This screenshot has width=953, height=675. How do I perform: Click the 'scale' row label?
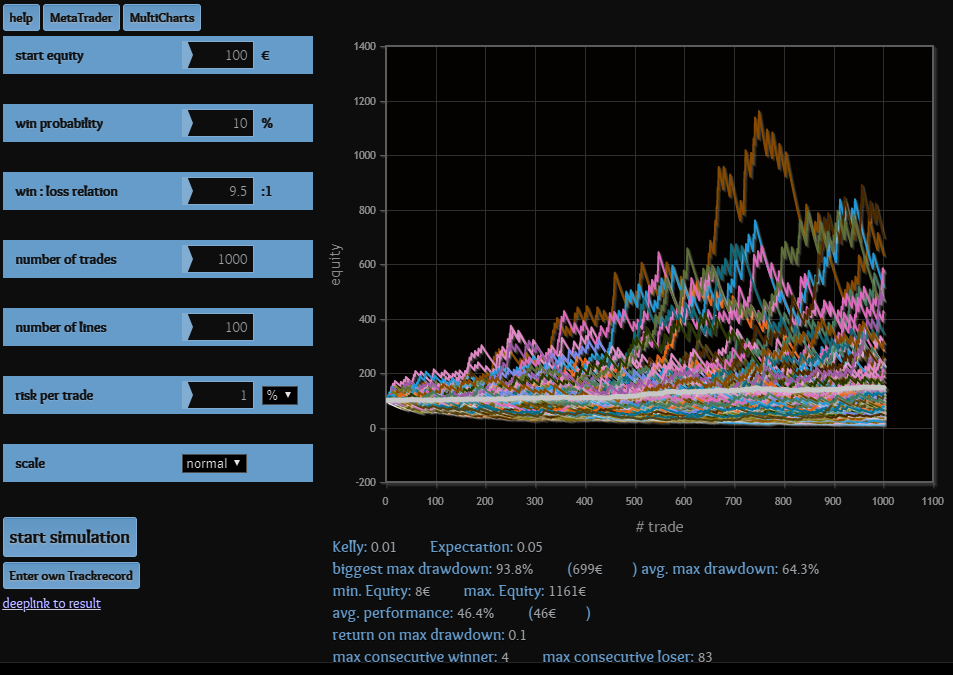pos(30,464)
